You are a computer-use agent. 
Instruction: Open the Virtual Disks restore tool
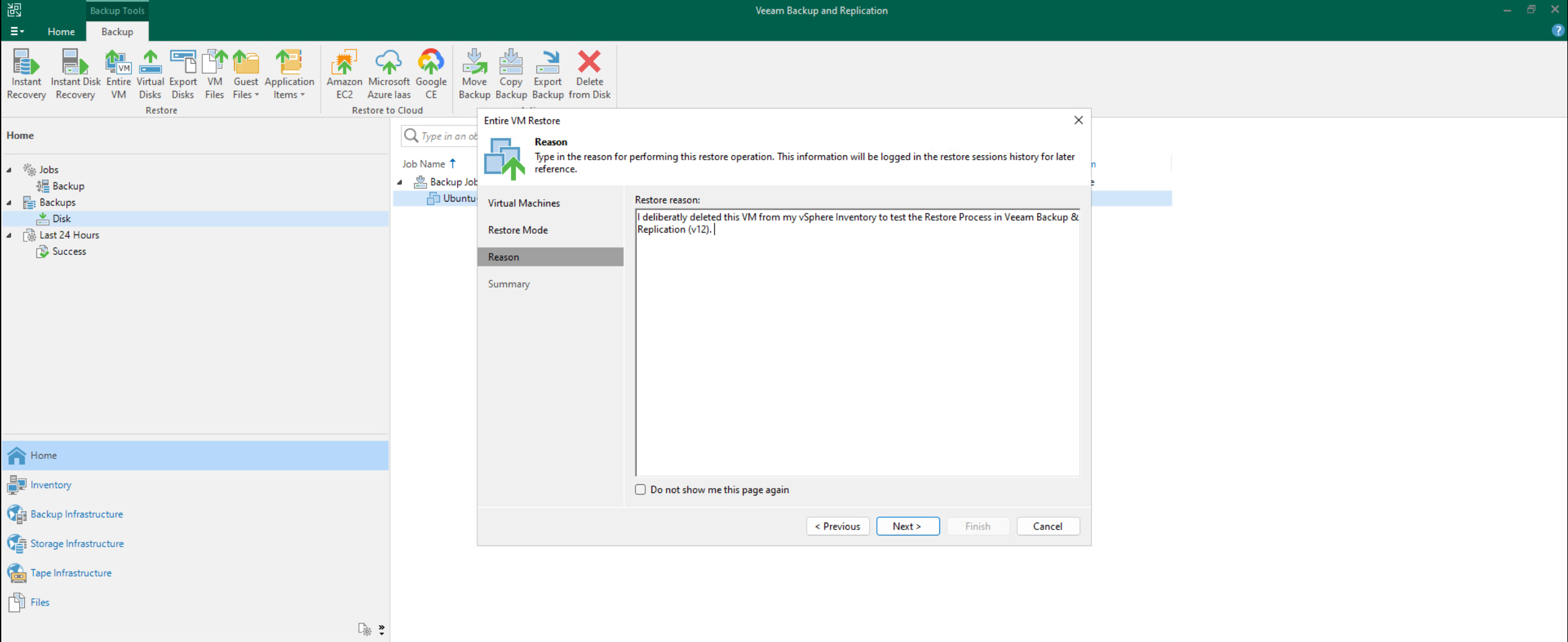150,74
